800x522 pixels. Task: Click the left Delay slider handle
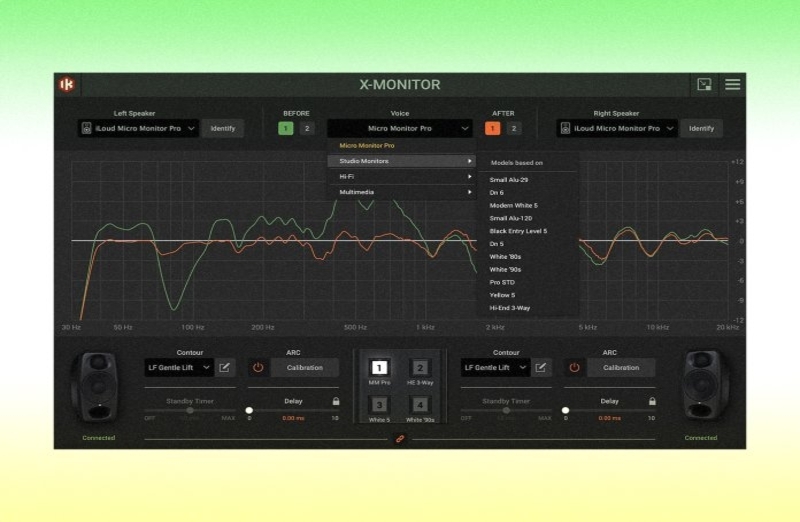249,410
